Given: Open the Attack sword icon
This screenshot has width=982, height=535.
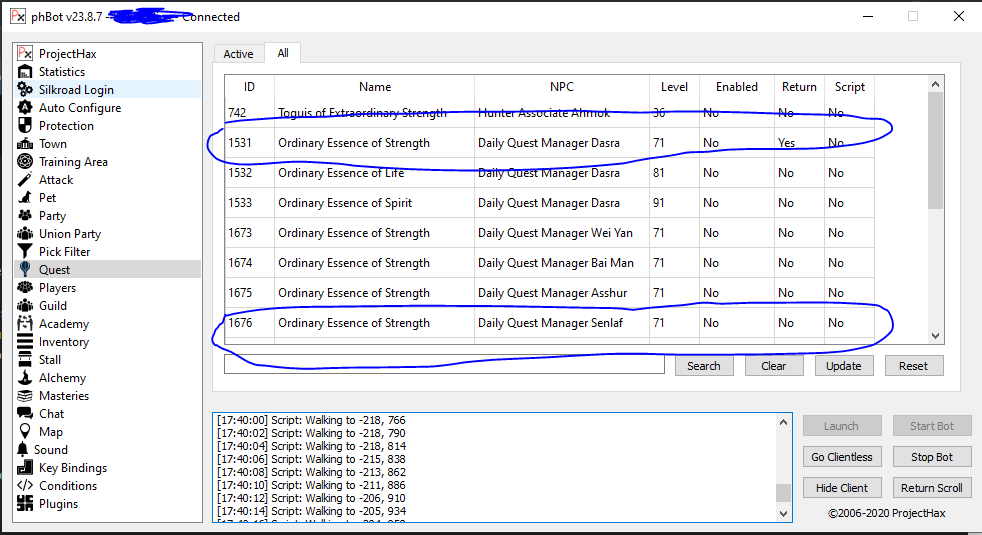Looking at the screenshot, I should [26, 180].
